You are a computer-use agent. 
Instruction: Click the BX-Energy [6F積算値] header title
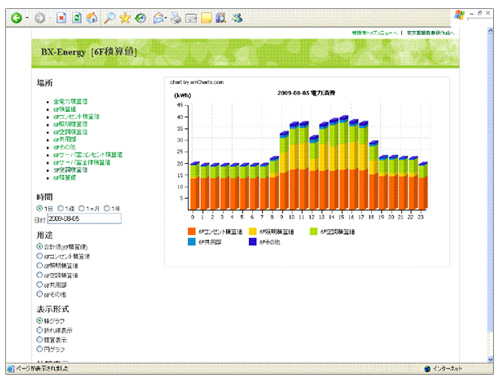[x=89, y=52]
